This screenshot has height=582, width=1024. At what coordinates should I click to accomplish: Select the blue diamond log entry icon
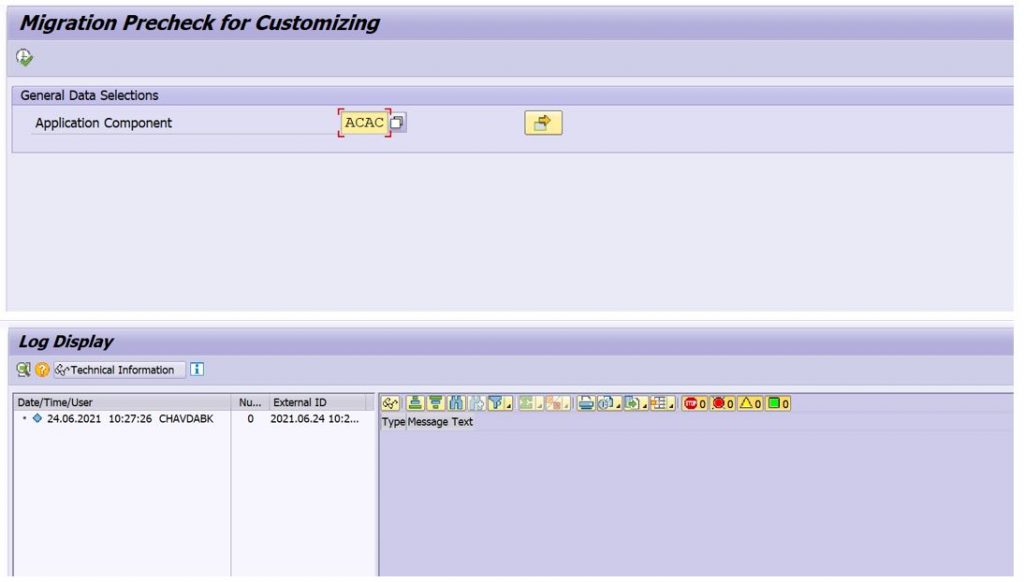(x=37, y=419)
